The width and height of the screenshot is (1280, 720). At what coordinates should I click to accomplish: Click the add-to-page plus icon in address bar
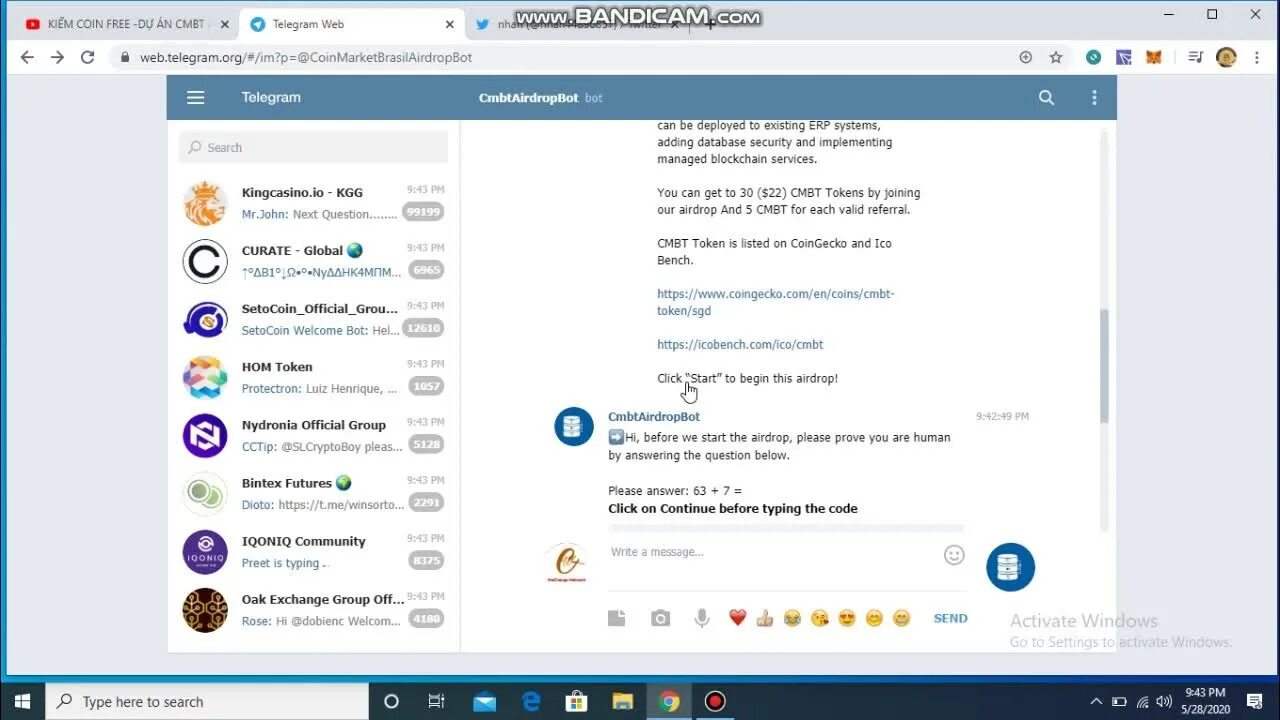coord(1025,57)
